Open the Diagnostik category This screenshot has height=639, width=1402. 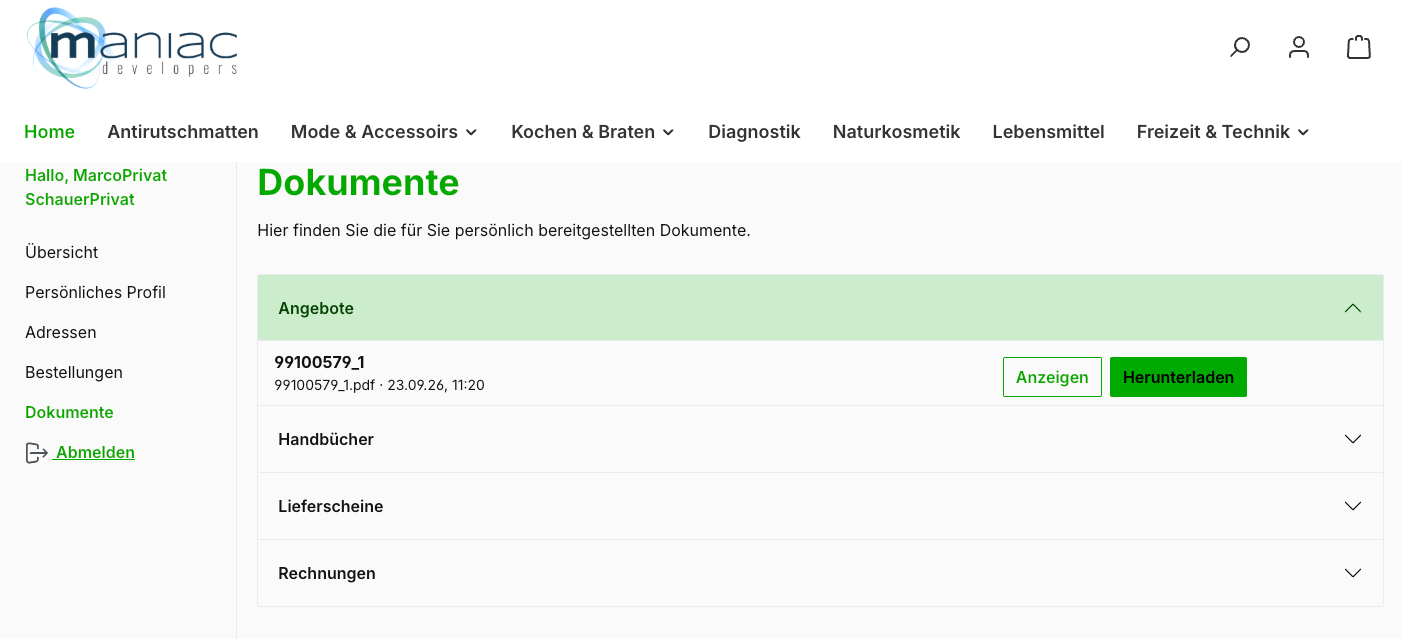click(x=754, y=132)
